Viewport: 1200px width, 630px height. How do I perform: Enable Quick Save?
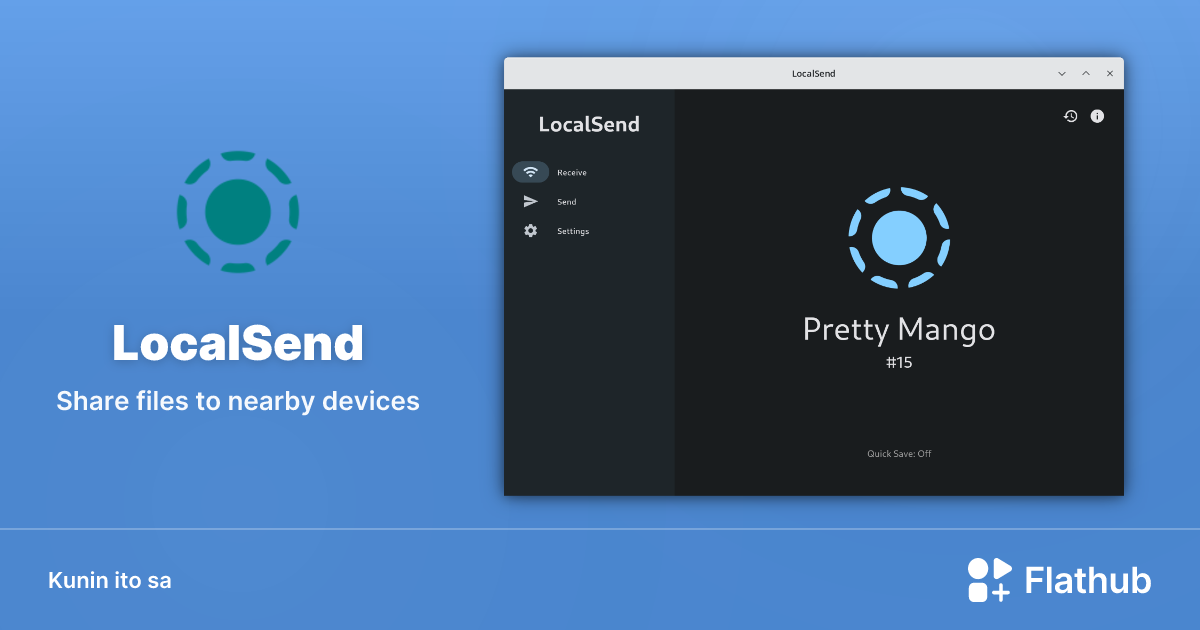pyautogui.click(x=899, y=453)
